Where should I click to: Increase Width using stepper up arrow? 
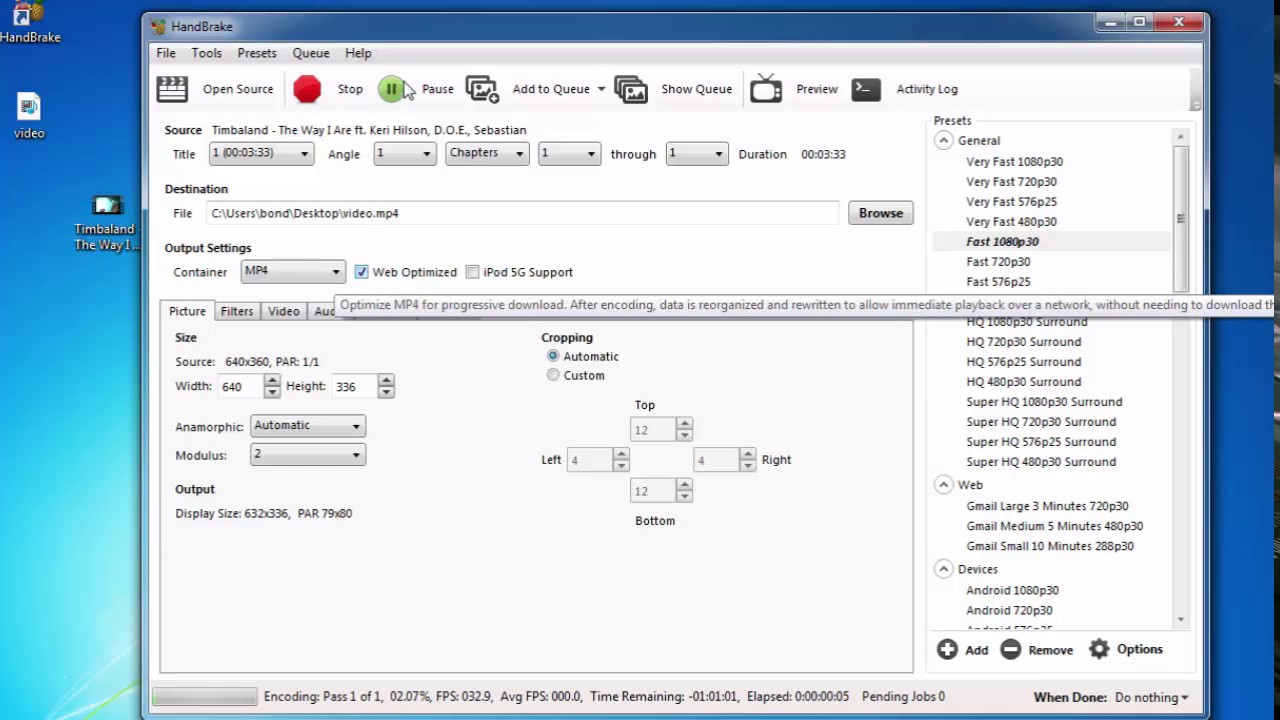[x=272, y=381]
